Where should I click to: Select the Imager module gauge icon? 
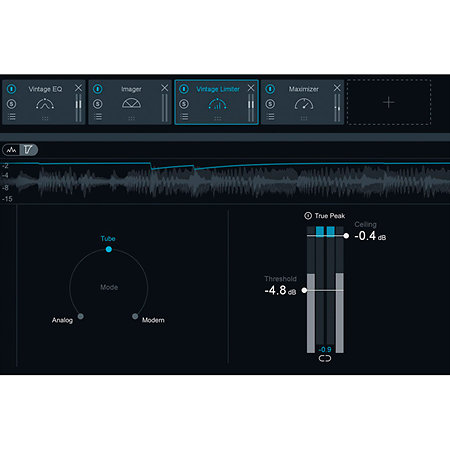point(131,104)
